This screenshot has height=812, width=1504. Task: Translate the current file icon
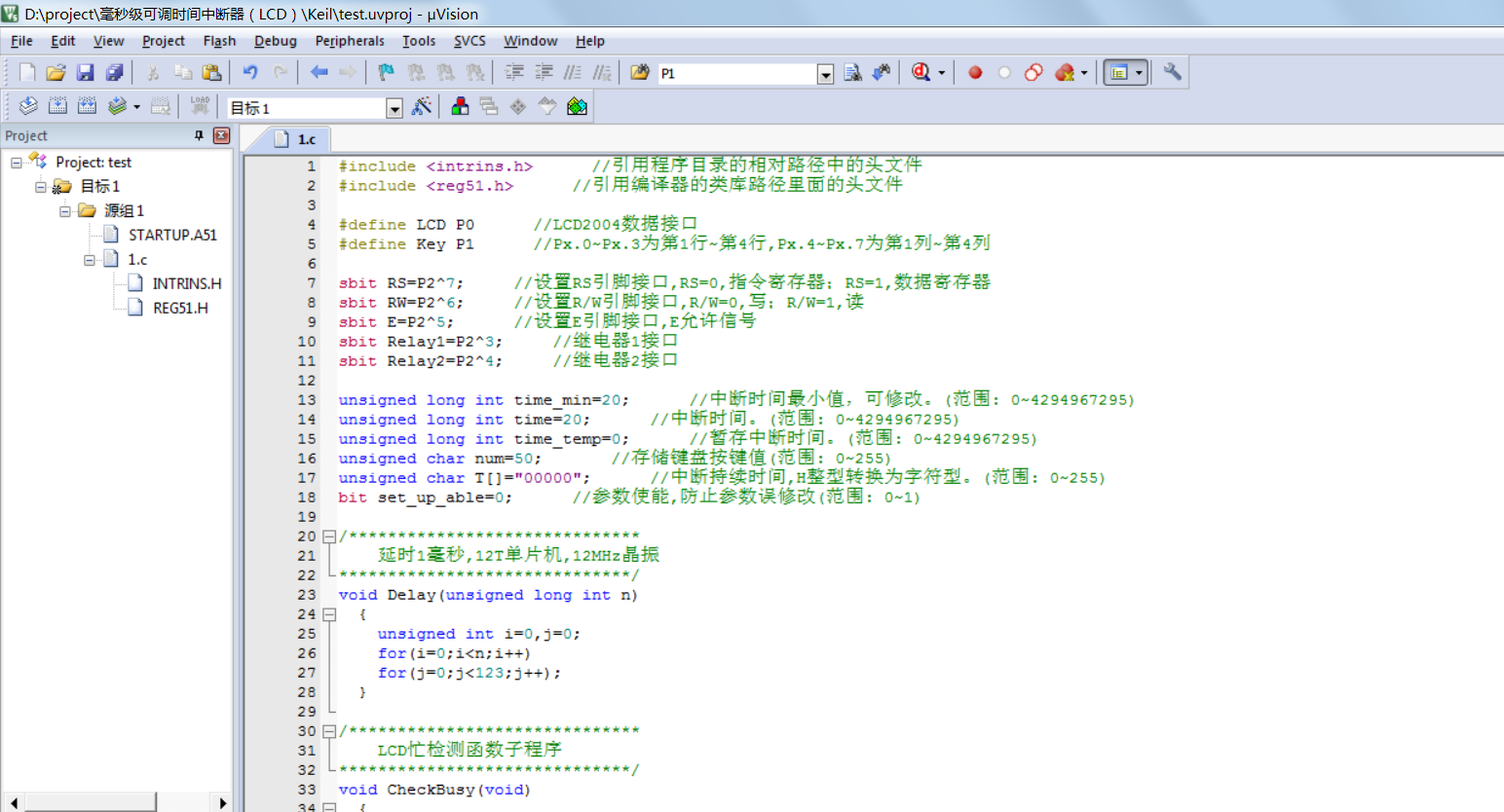(x=28, y=106)
